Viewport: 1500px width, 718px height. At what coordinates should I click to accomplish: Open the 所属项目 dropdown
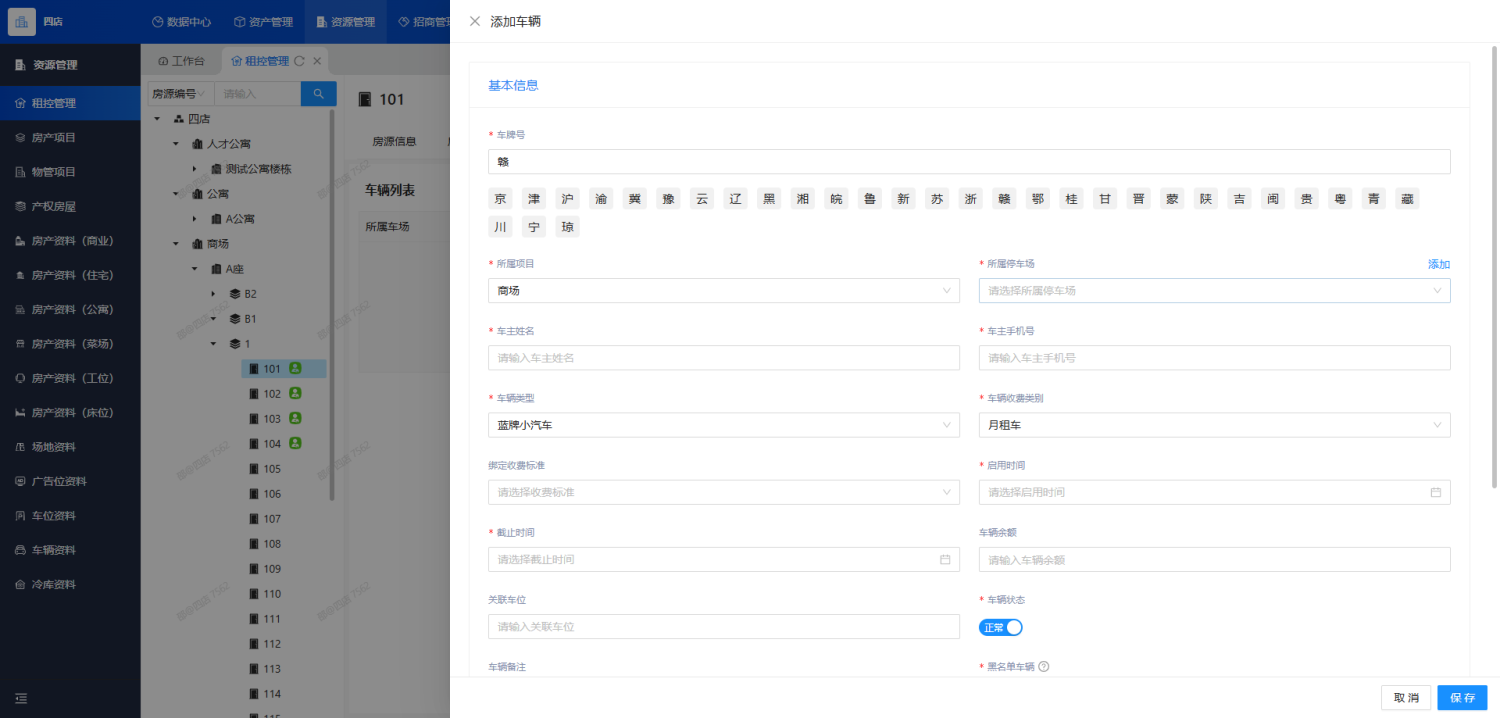[x=724, y=291]
